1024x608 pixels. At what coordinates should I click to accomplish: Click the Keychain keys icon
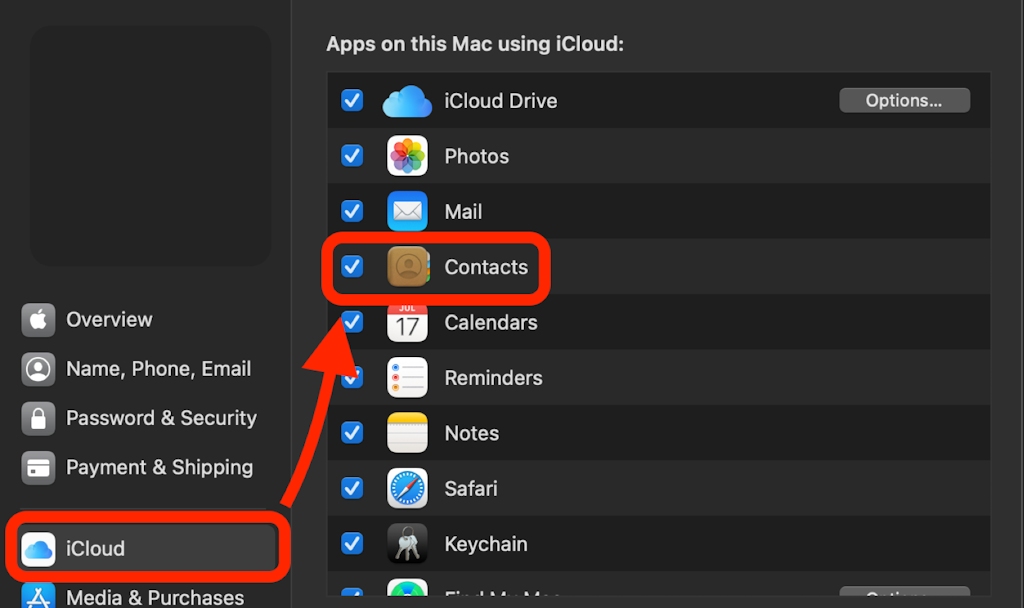coord(407,544)
